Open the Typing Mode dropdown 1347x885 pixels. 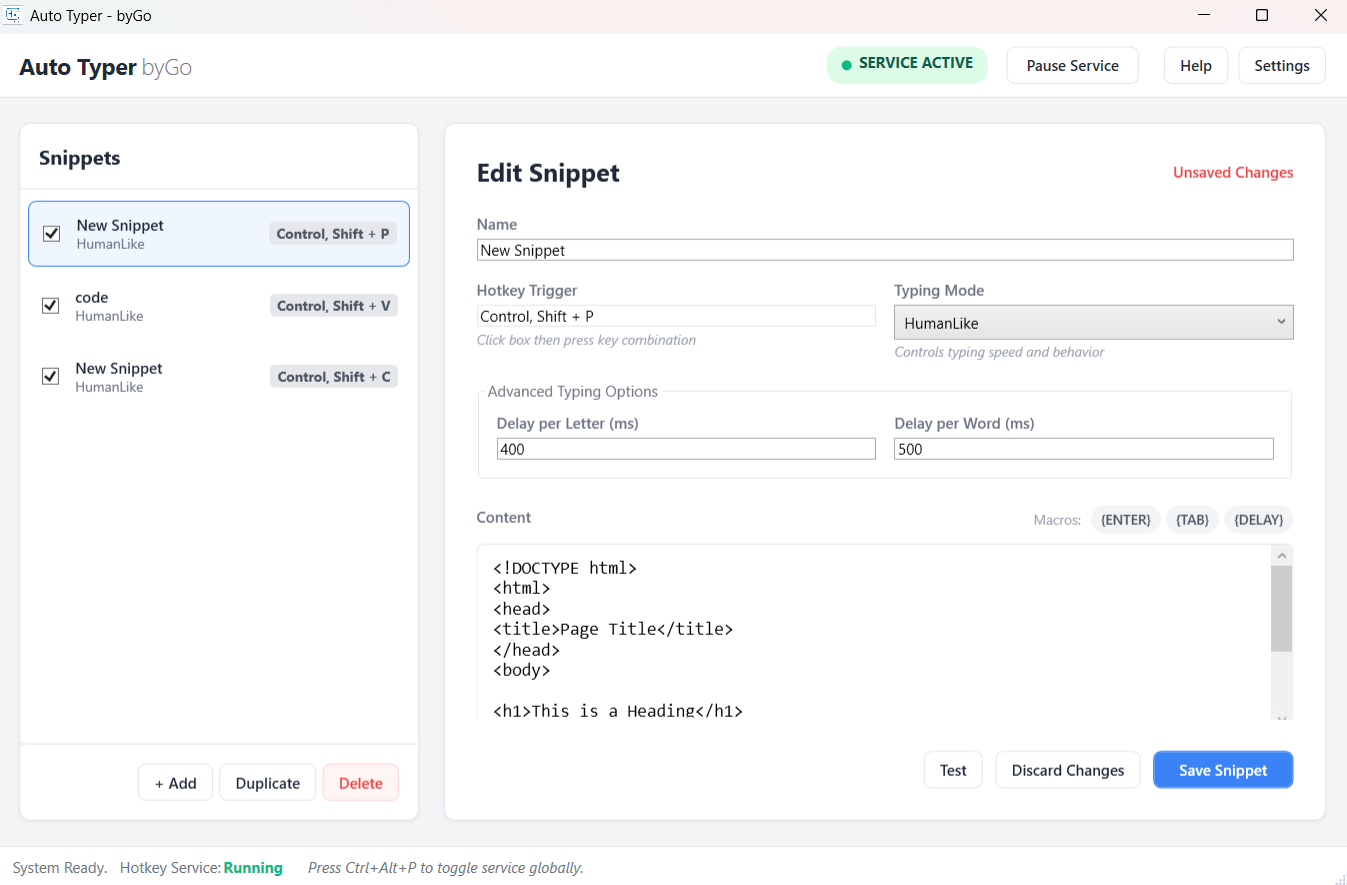pyautogui.click(x=1093, y=323)
